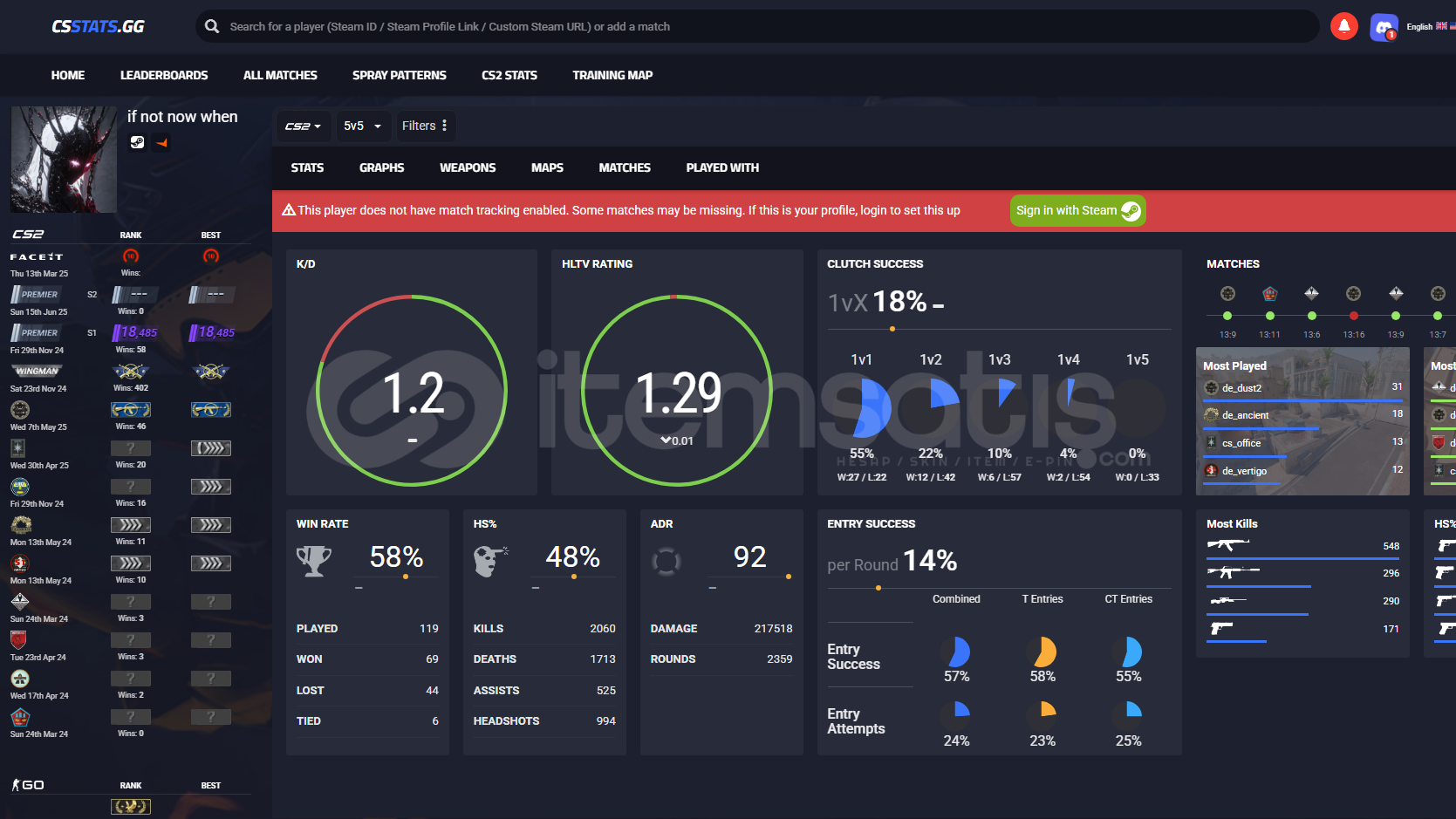Switch to the MATCHES tab
Viewport: 1456px width, 819px height.
[625, 167]
